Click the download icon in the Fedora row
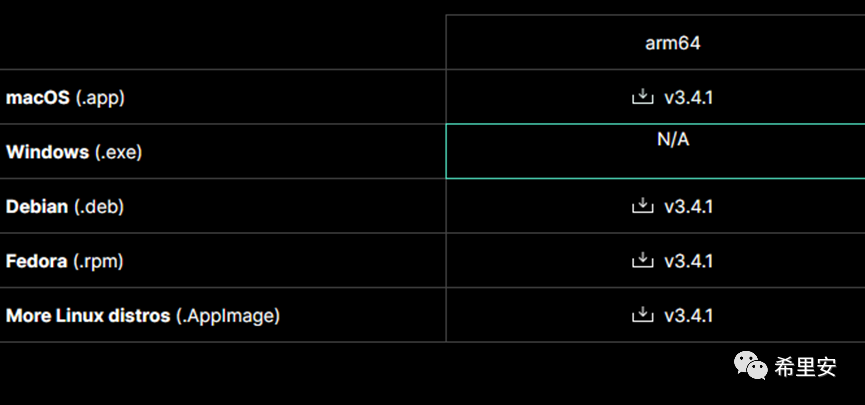 [x=642, y=260]
